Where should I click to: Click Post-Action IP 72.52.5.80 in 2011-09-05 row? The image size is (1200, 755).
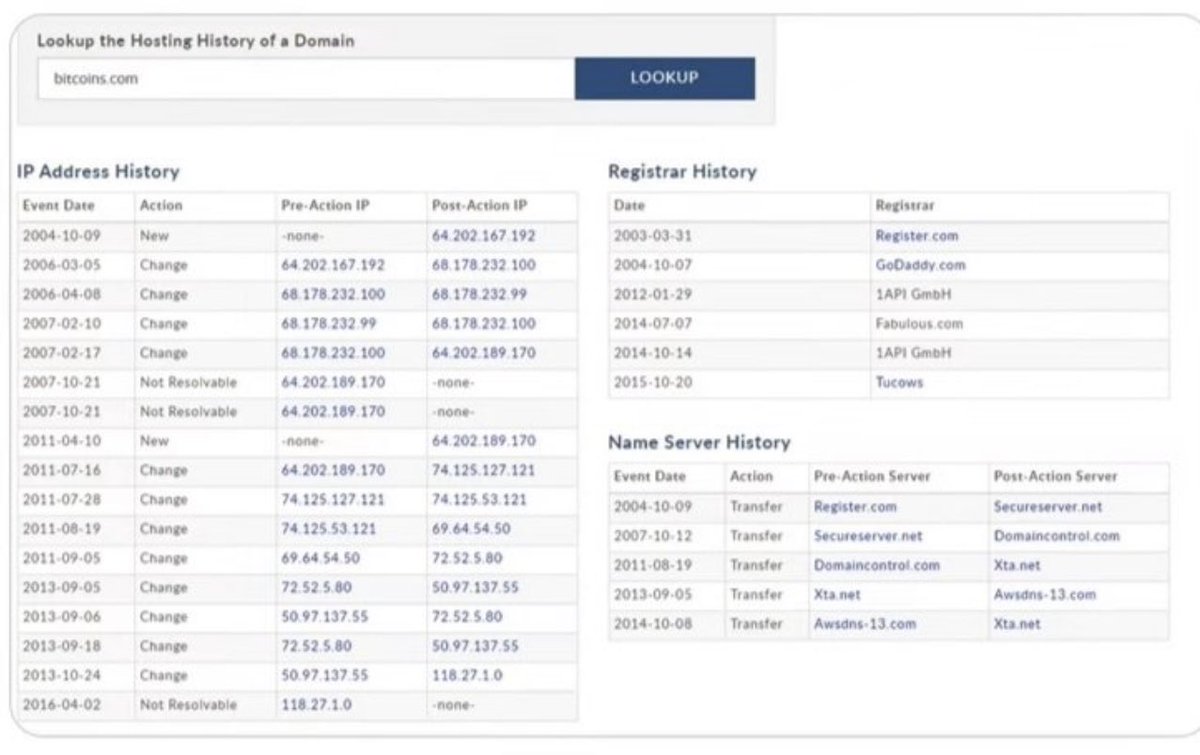(467, 557)
